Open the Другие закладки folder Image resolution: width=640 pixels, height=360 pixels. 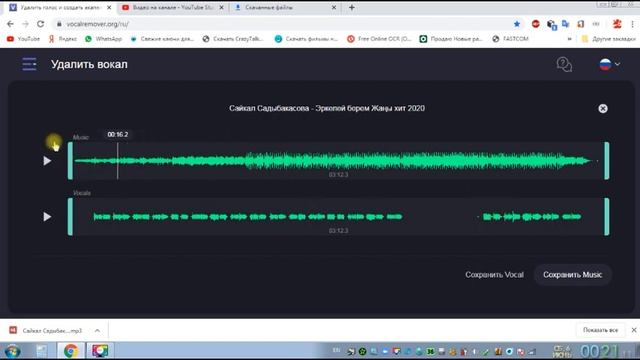[608, 39]
